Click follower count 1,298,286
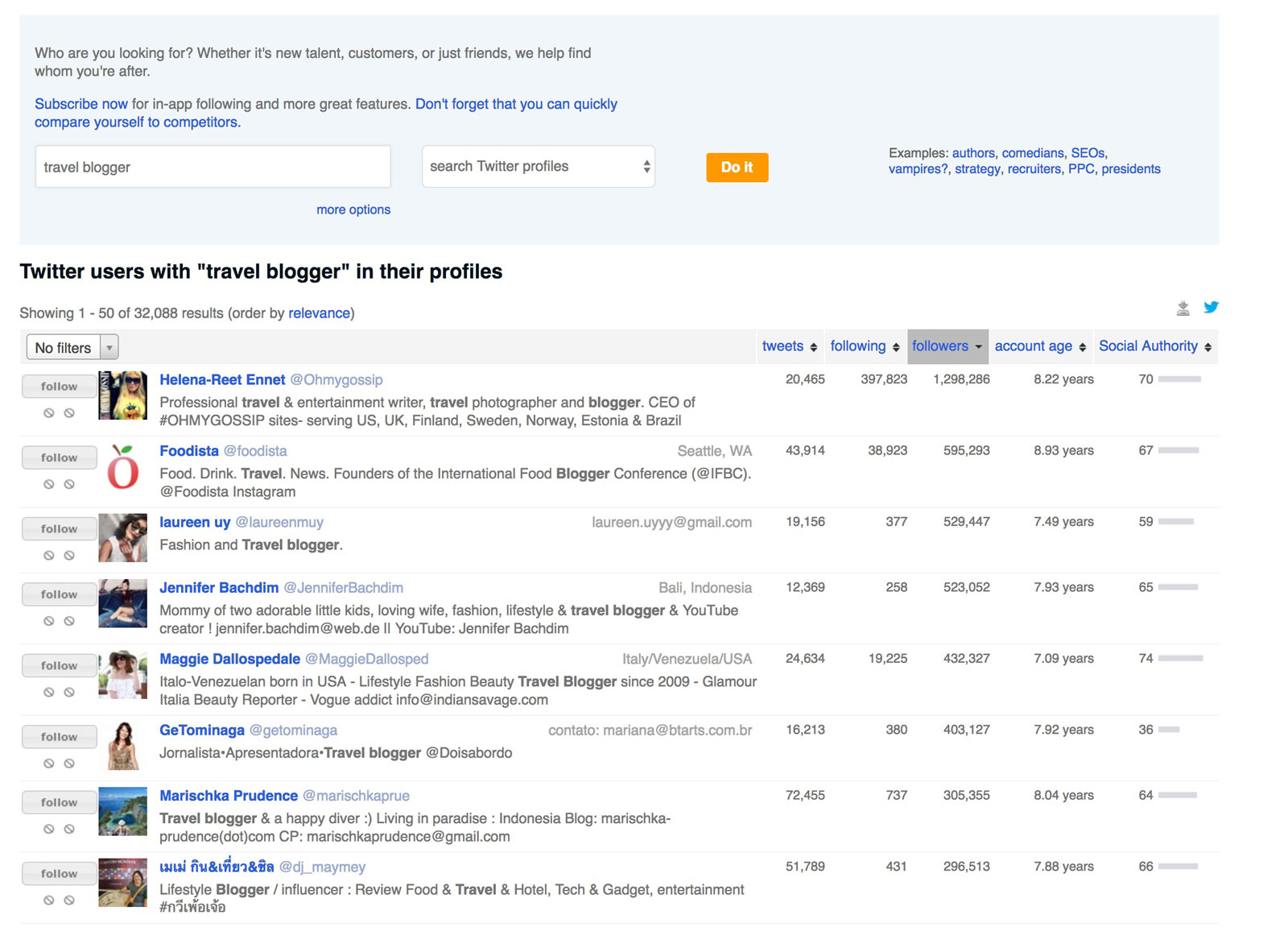This screenshot has height=927, width=1288. [x=961, y=379]
